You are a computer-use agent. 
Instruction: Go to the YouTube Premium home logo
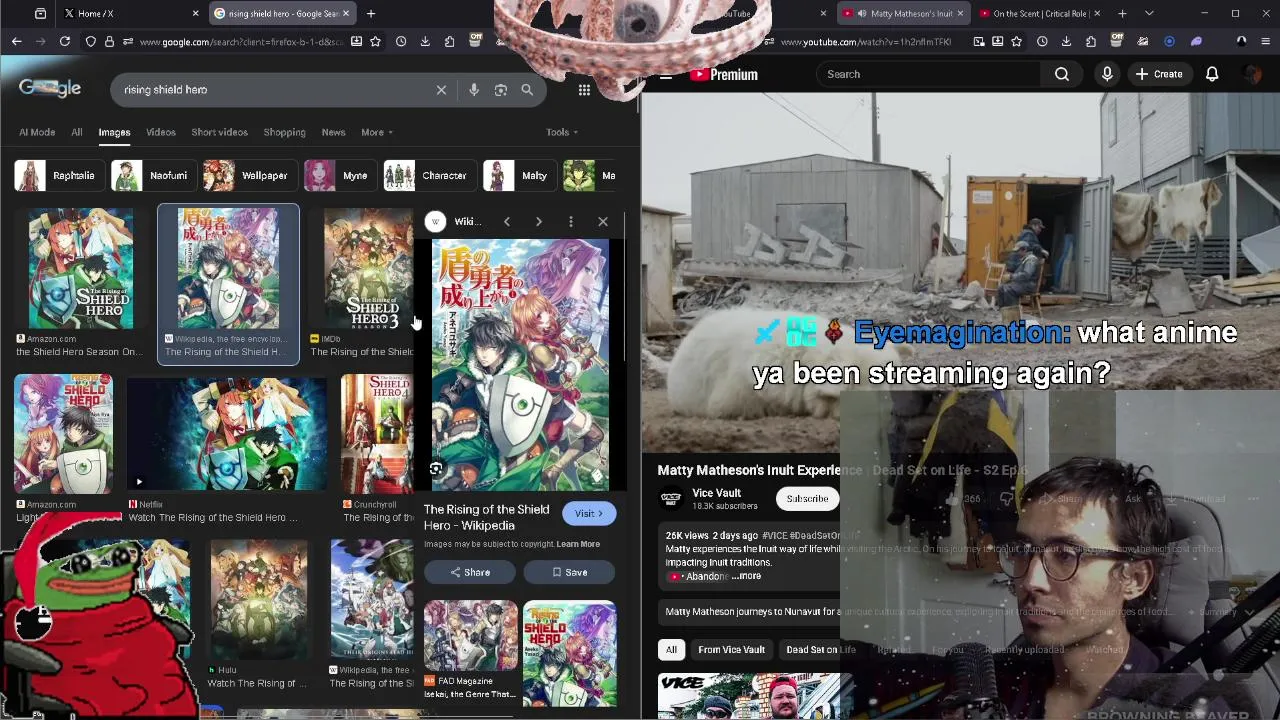tap(723, 74)
